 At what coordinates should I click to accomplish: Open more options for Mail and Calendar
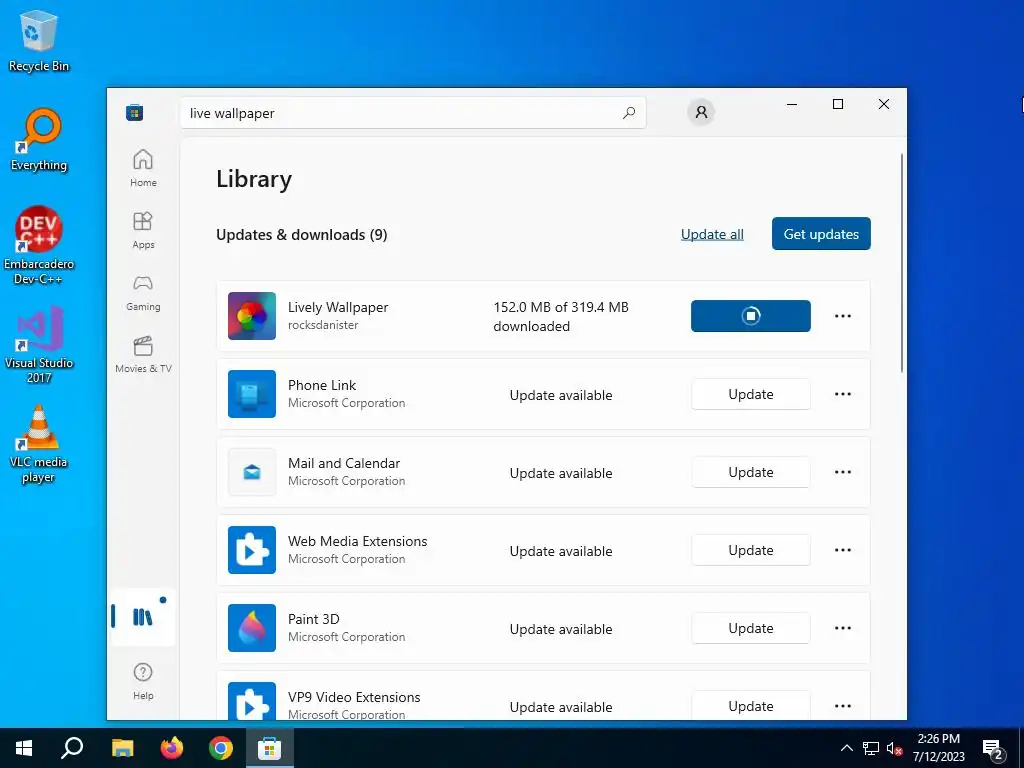click(x=842, y=472)
